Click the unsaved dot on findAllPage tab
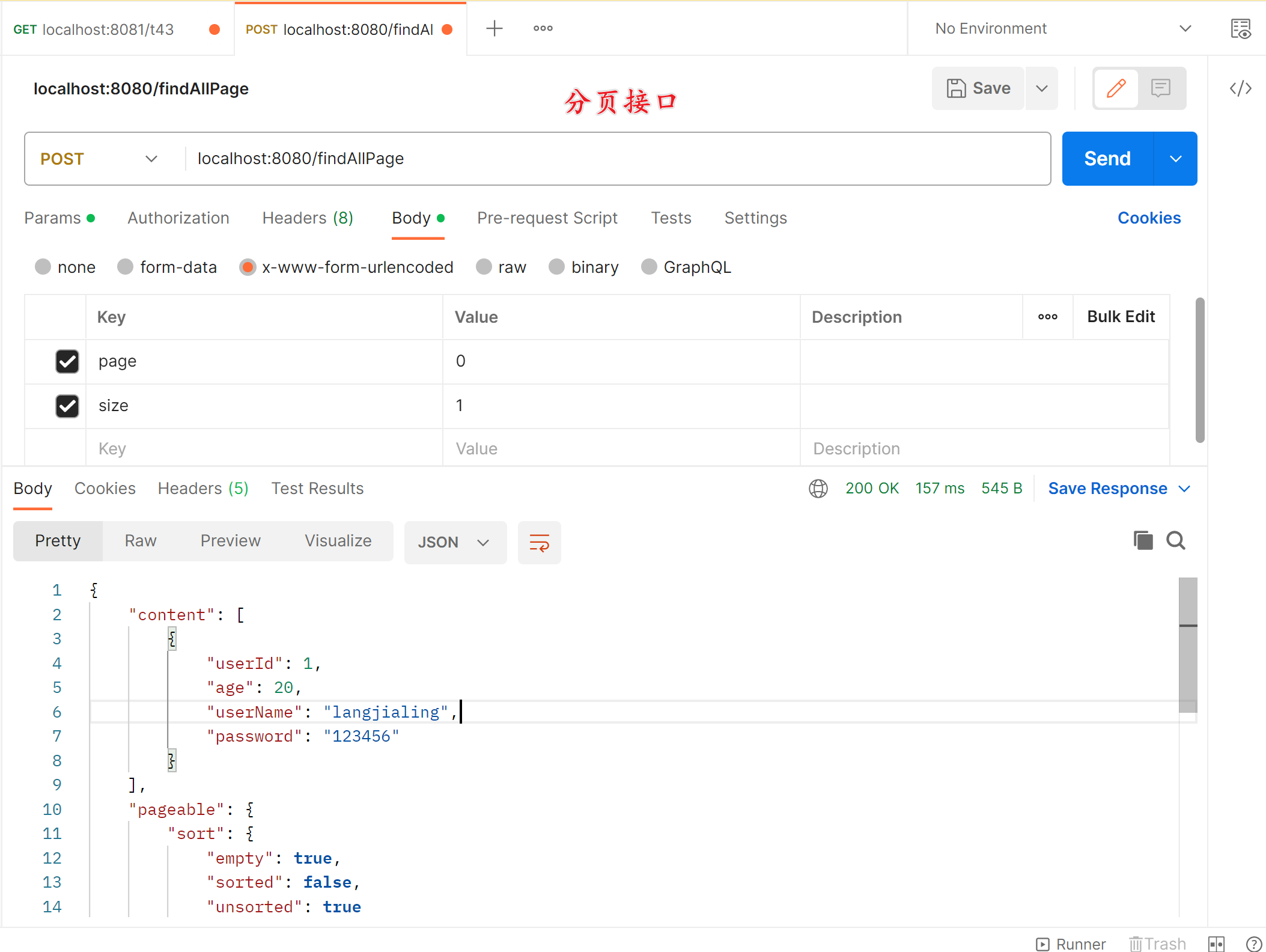 (x=447, y=29)
